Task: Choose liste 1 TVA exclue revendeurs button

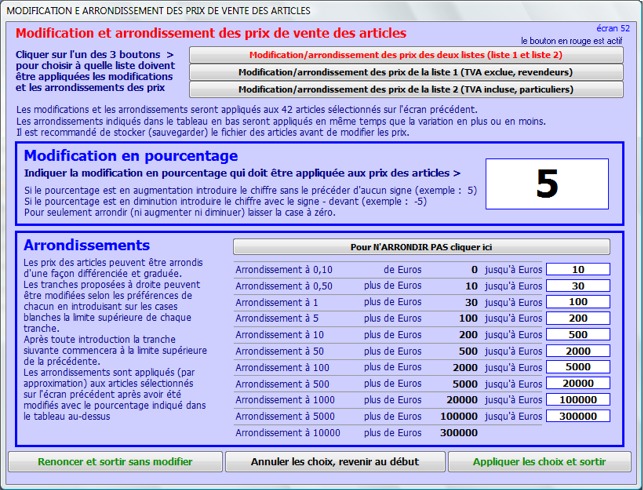Action: point(406,72)
